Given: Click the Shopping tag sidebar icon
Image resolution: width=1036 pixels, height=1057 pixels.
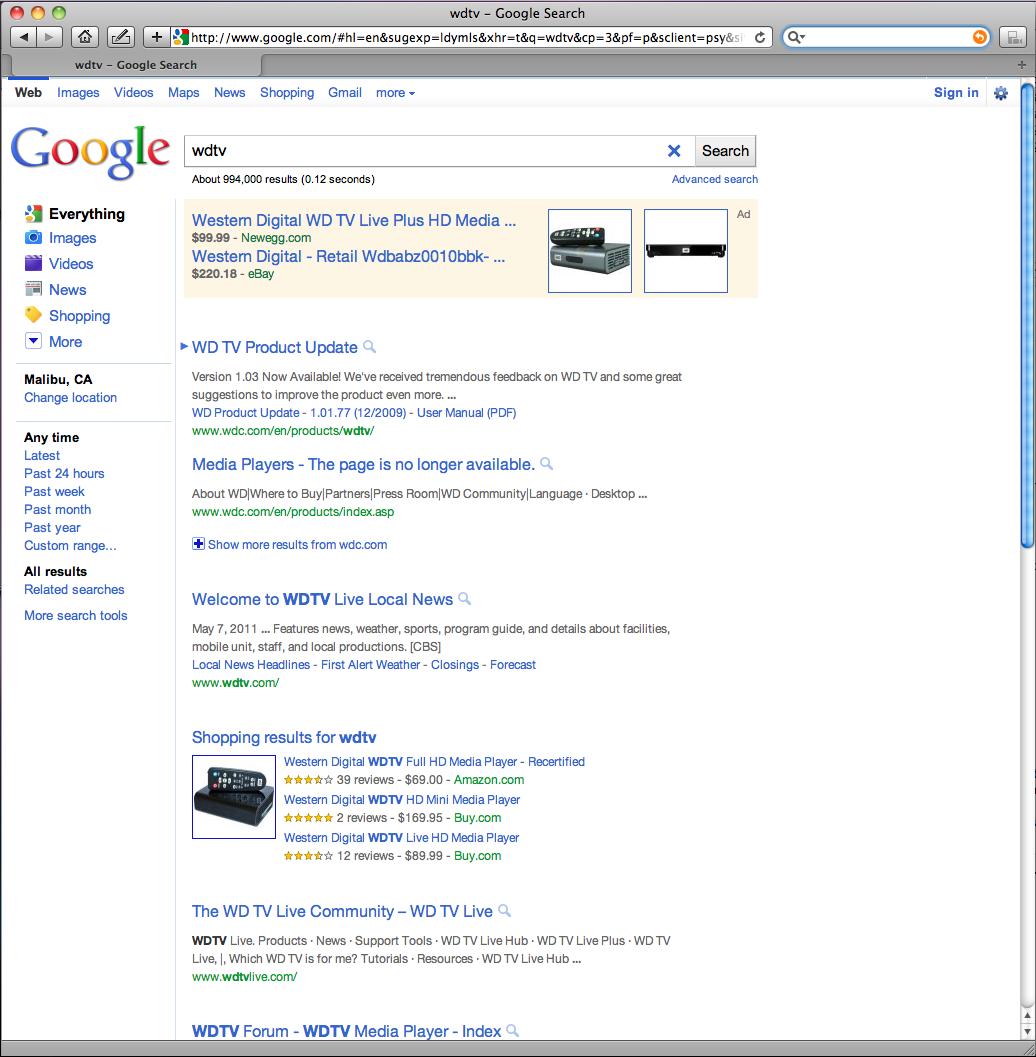Looking at the screenshot, I should (34, 315).
